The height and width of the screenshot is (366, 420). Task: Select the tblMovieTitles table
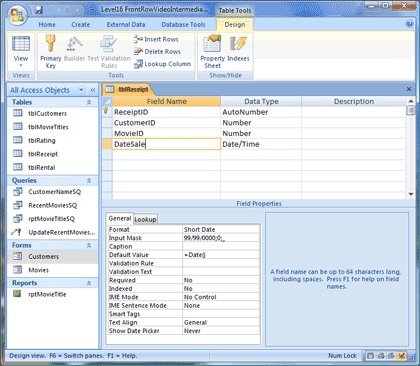coord(48,127)
